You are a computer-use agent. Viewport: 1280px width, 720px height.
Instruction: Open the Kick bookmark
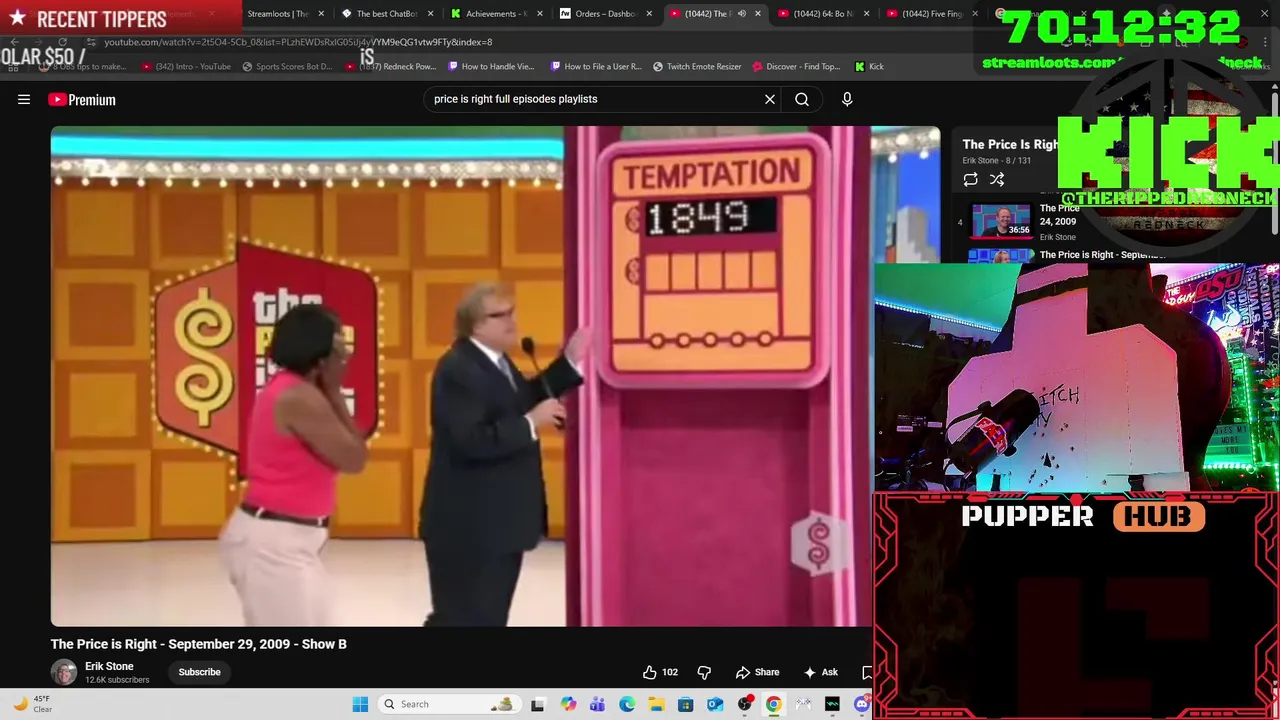coord(869,67)
